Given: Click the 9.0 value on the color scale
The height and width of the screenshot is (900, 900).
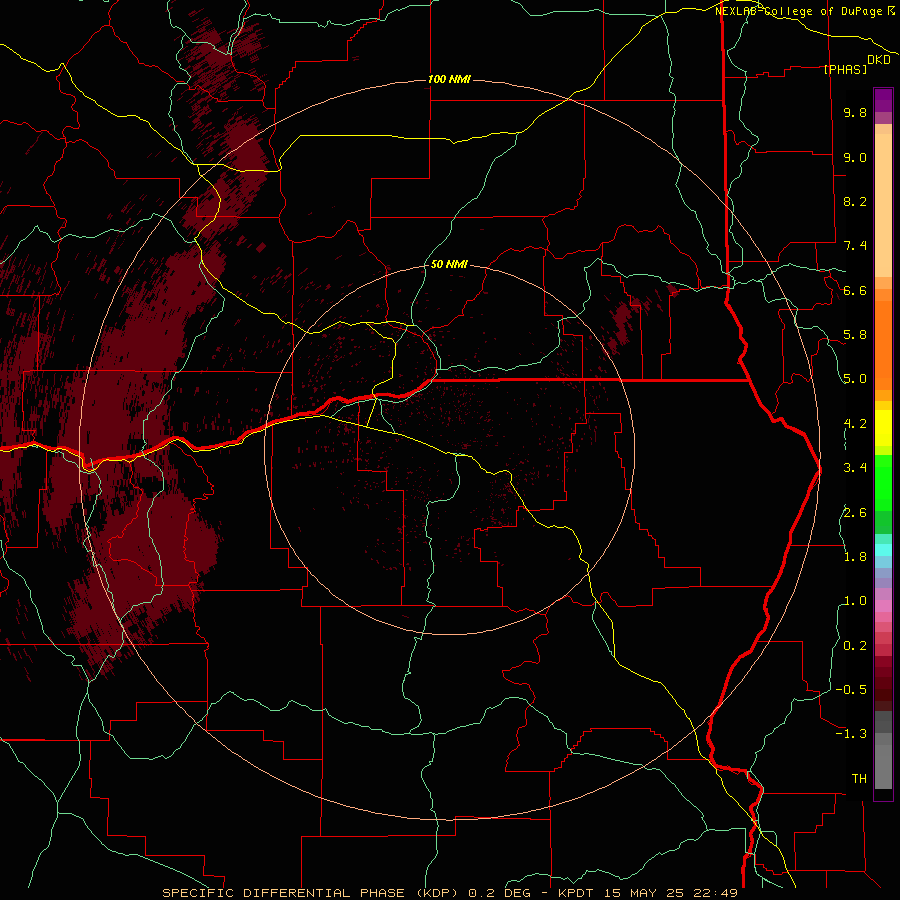Looking at the screenshot, I should (855, 157).
